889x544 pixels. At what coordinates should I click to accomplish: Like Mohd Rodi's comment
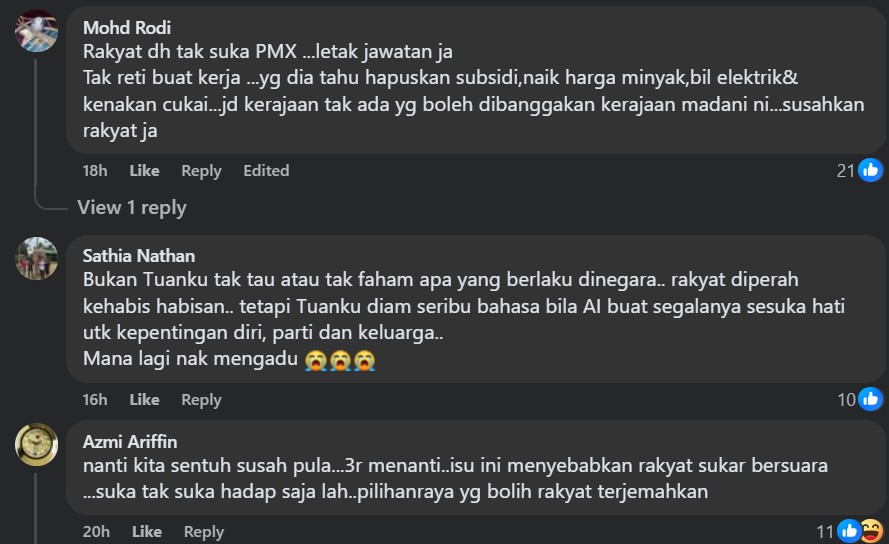pyautogui.click(x=144, y=171)
